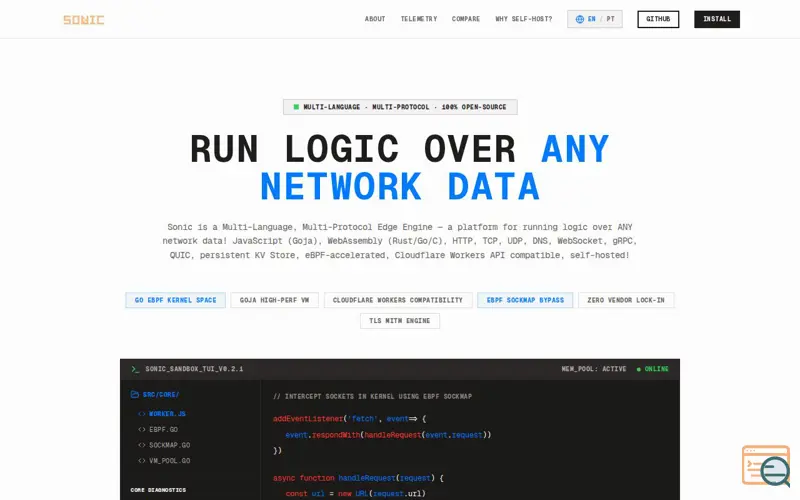Select the Go eBPF Kernel Space tag
This screenshot has width=800, height=500.
[176, 300]
